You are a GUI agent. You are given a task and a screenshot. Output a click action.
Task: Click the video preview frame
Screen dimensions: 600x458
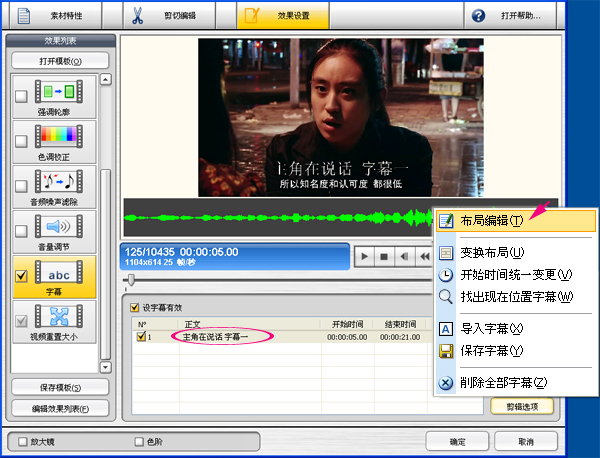pyautogui.click(x=341, y=117)
